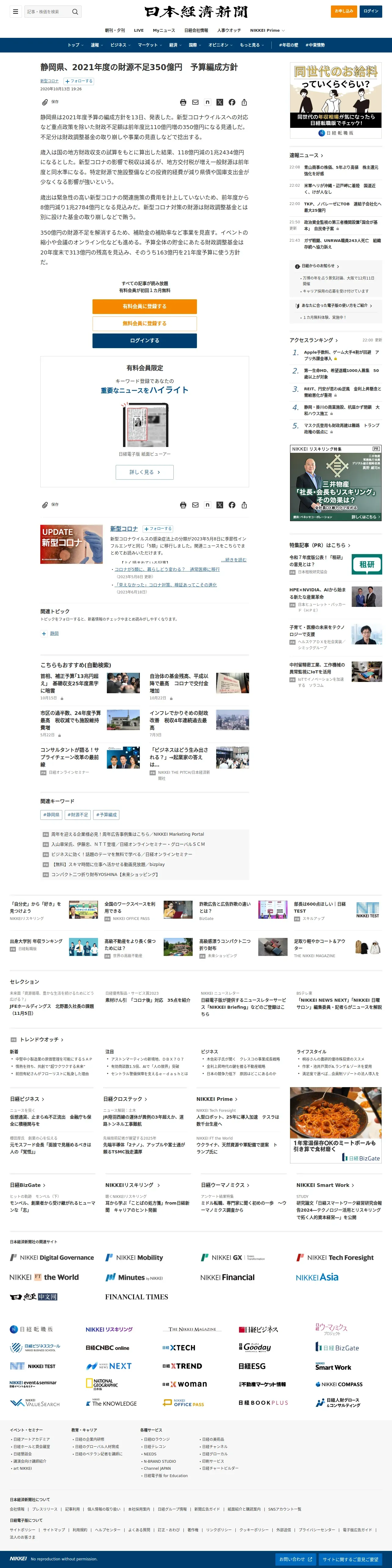Click share arrow icon below the membership box
This screenshot has width=392, height=1568.
pyautogui.click(x=244, y=505)
